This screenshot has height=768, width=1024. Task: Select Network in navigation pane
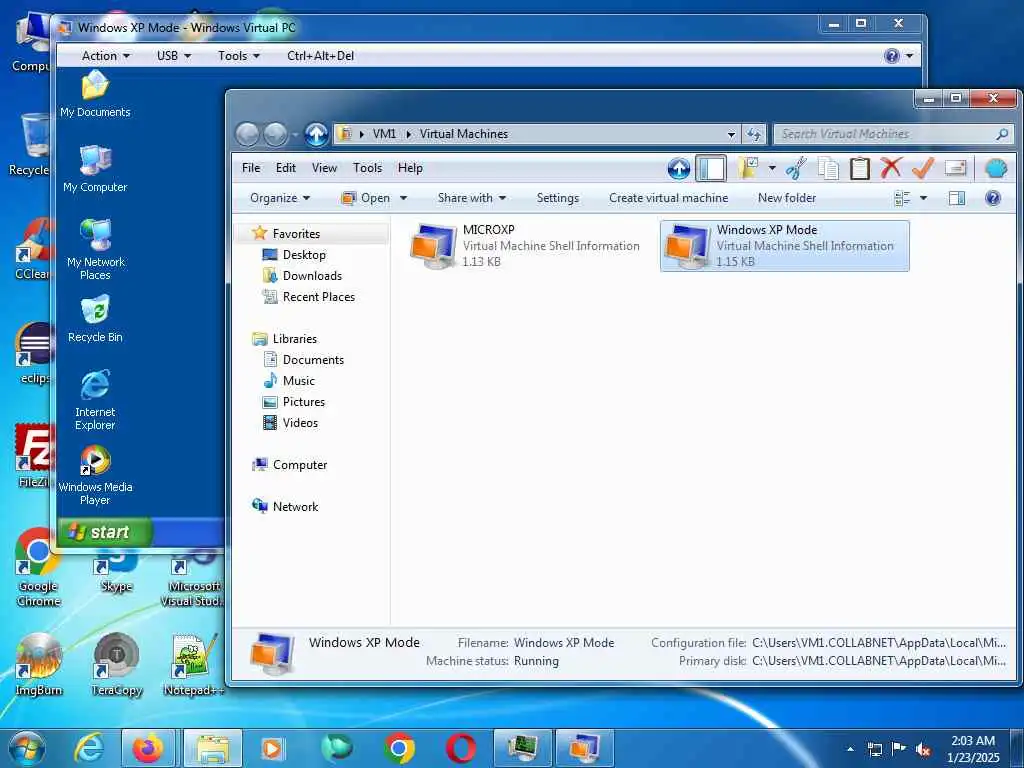click(295, 507)
